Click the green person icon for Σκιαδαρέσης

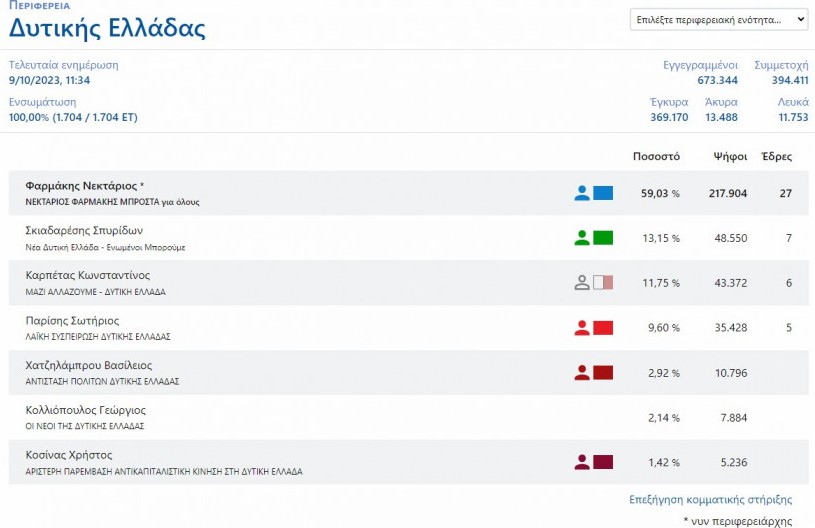click(x=582, y=238)
